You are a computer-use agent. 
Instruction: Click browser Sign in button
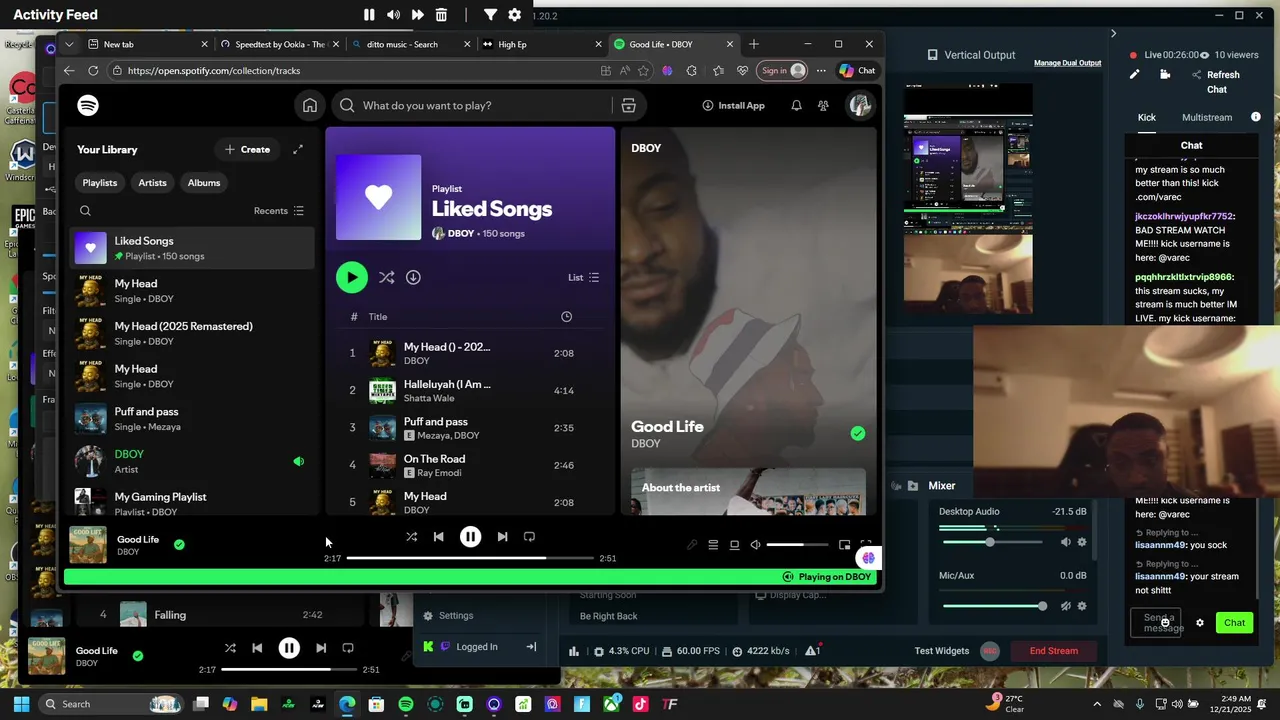[x=782, y=70]
